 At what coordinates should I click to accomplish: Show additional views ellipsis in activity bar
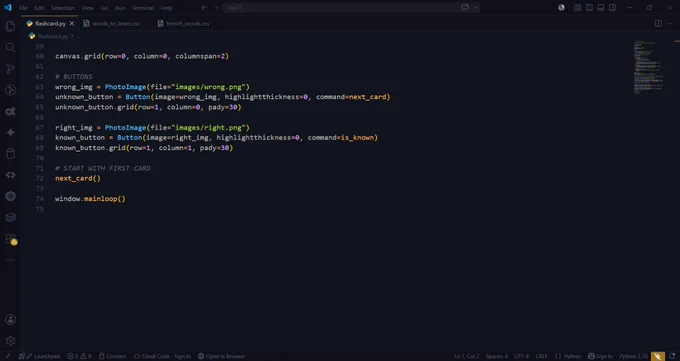(10, 259)
